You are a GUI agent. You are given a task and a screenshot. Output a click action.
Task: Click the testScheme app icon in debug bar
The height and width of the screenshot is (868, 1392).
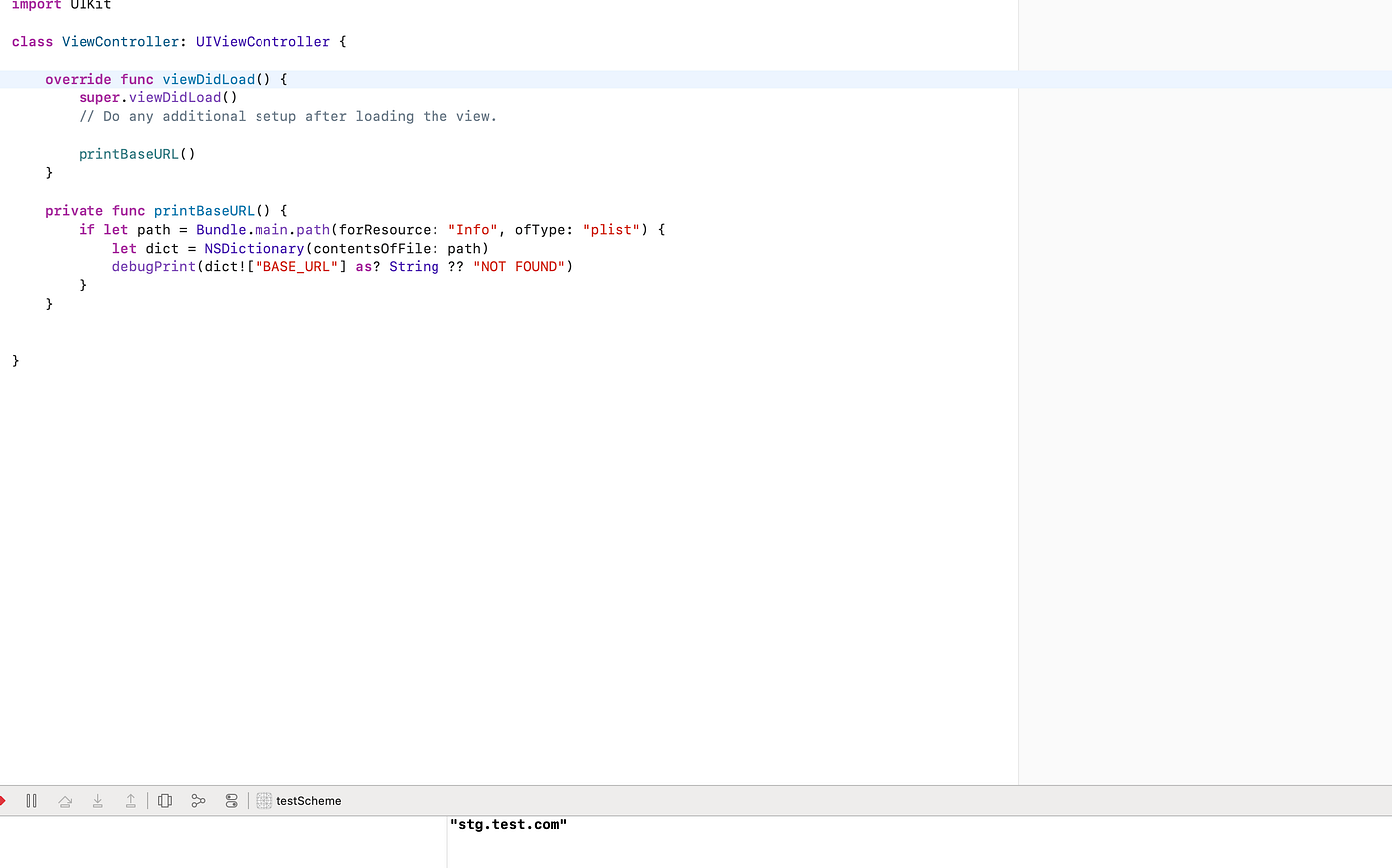point(263,800)
